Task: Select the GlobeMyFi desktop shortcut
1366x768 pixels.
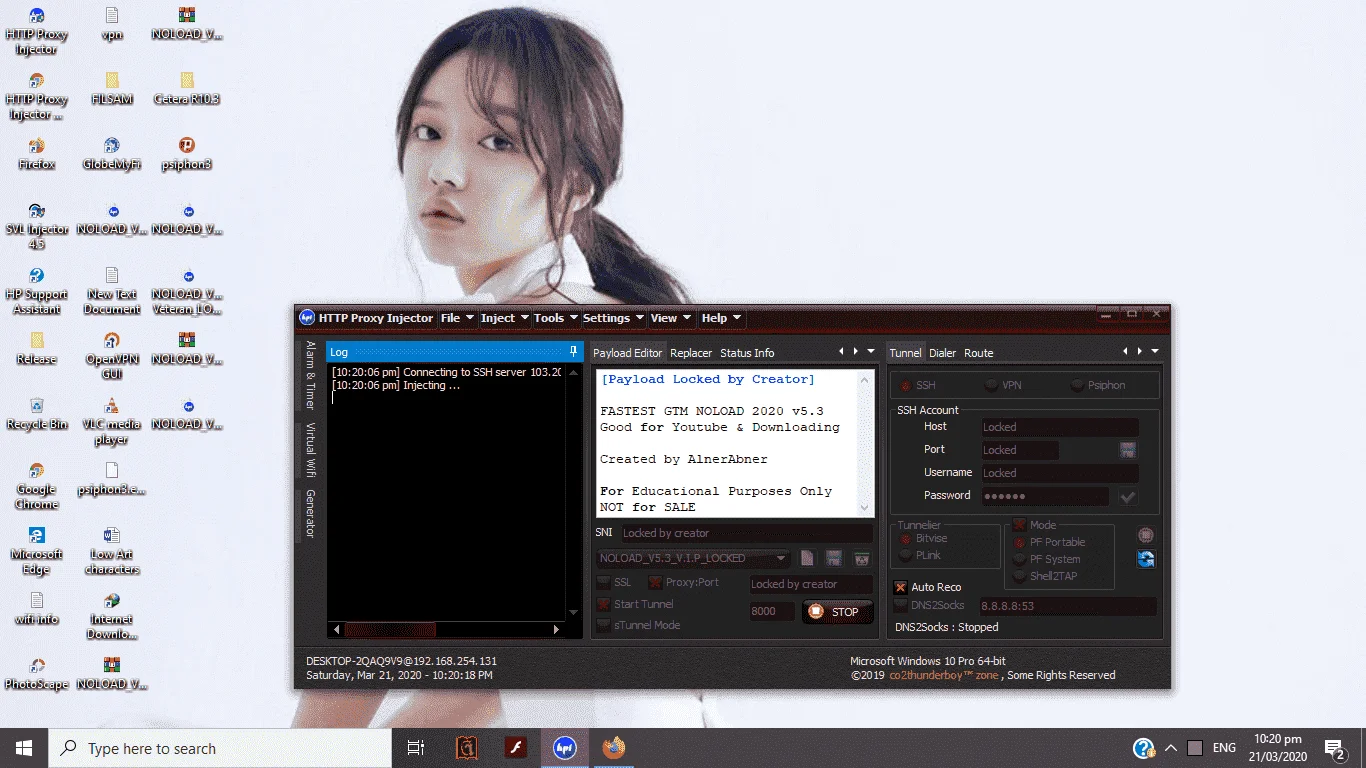Action: point(111,153)
